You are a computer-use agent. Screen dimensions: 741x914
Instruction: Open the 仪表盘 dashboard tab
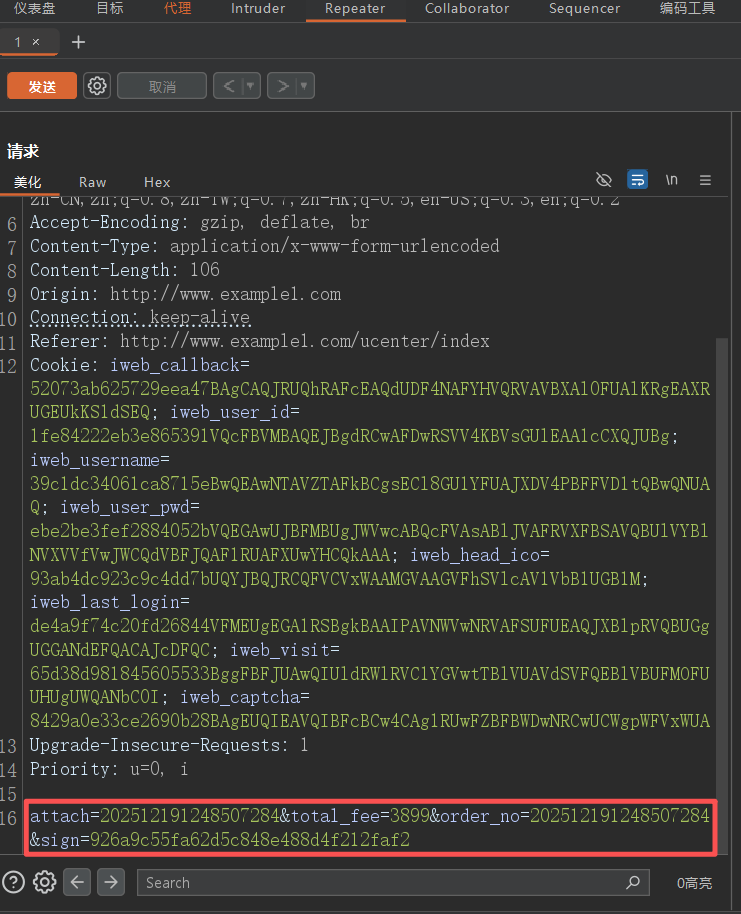point(34,8)
